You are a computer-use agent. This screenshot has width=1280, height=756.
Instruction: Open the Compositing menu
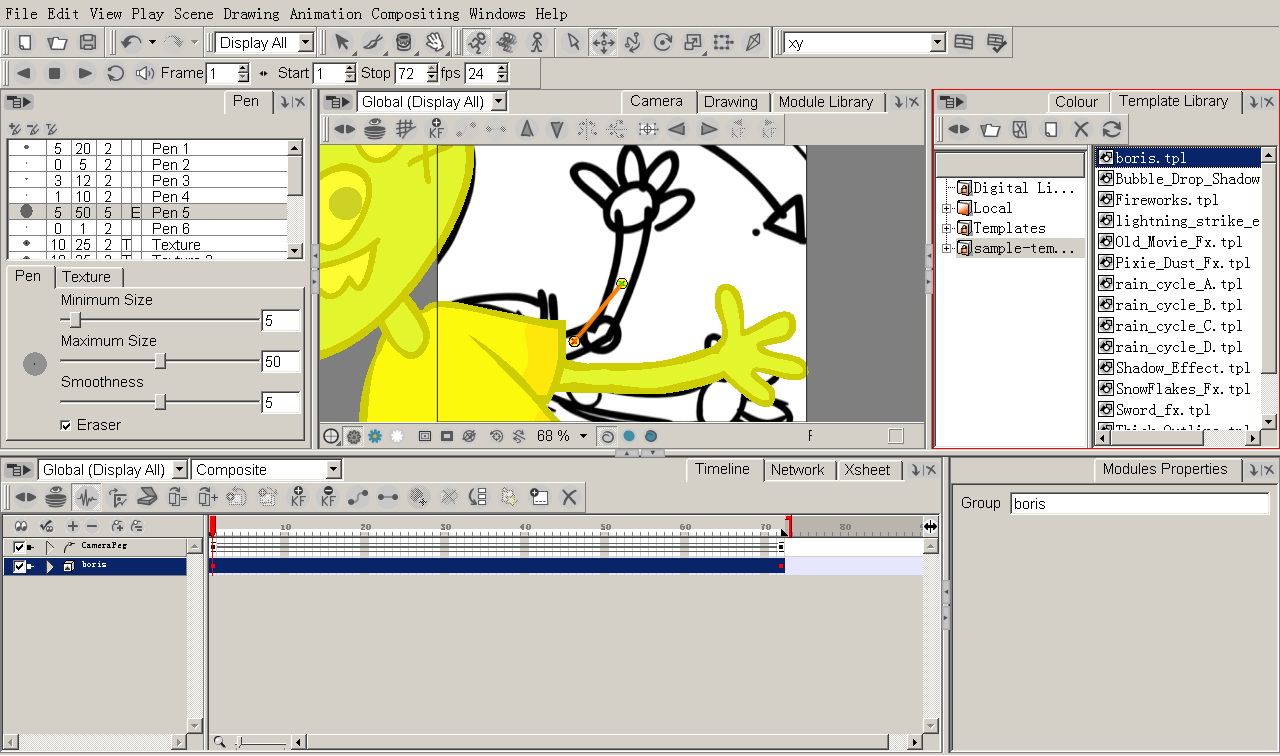(x=415, y=14)
